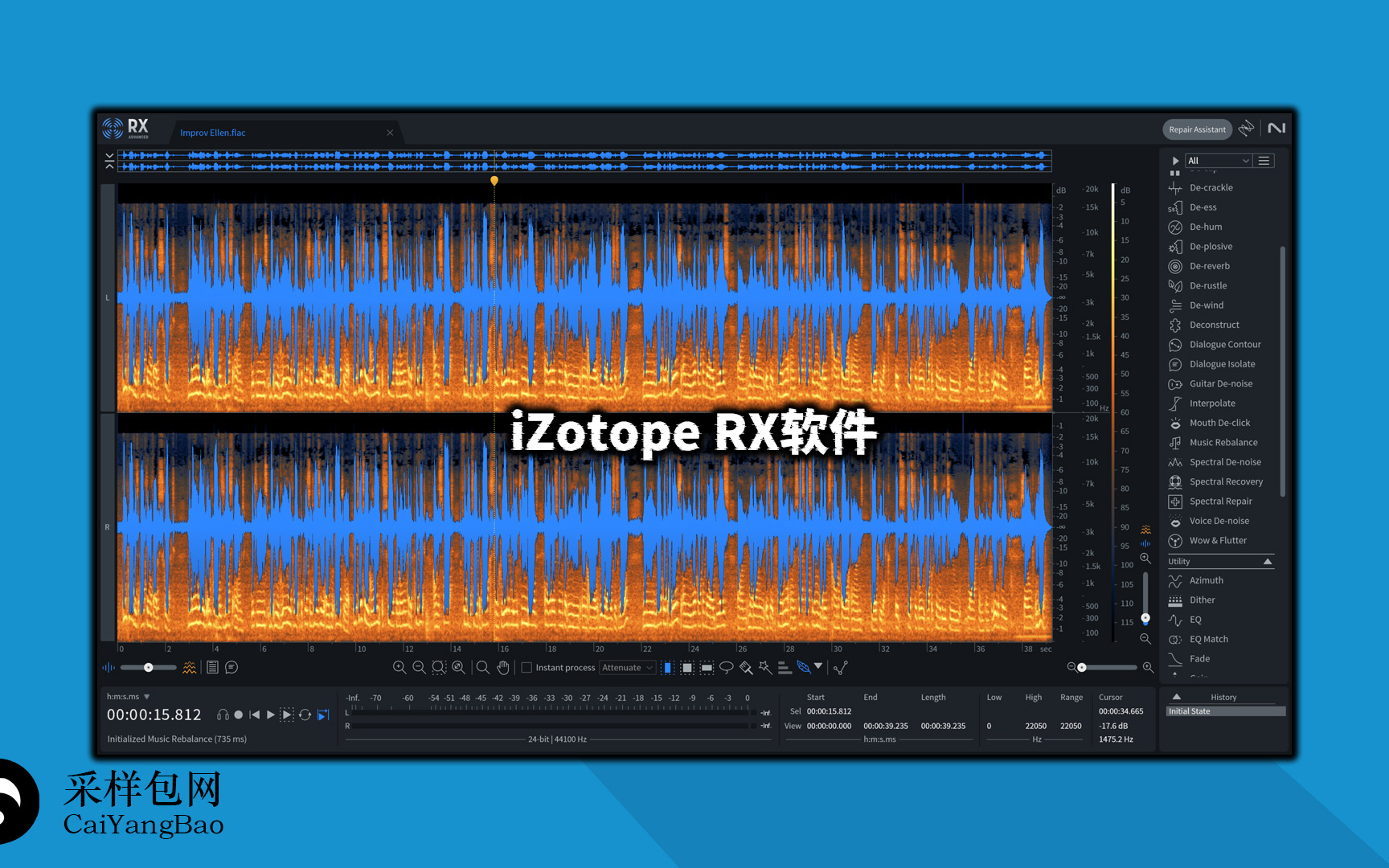Pick the grab-and-drag hand tool
Screen dimensions: 1389x868
pyautogui.click(x=503, y=668)
